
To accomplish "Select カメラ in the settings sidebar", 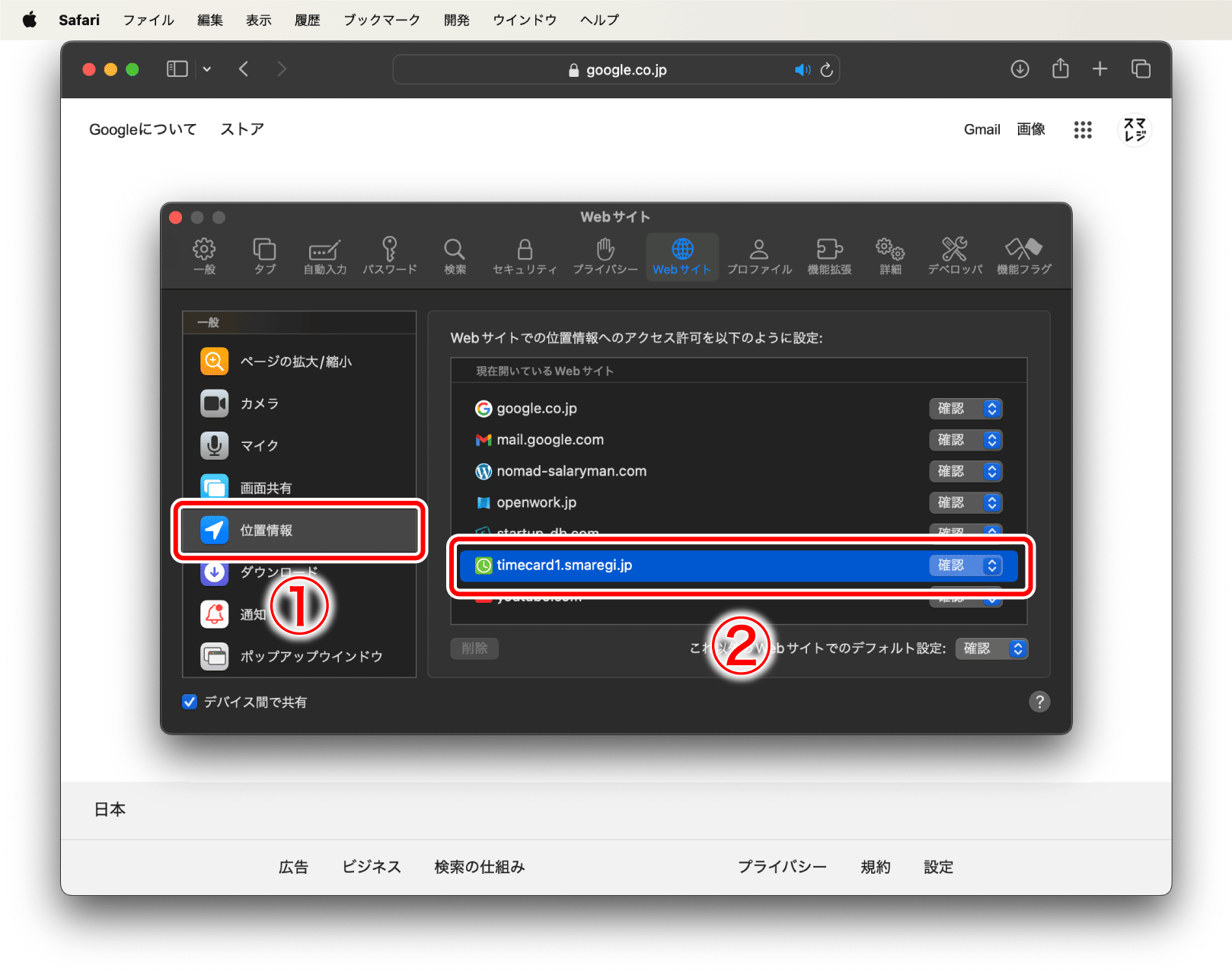I will click(260, 404).
